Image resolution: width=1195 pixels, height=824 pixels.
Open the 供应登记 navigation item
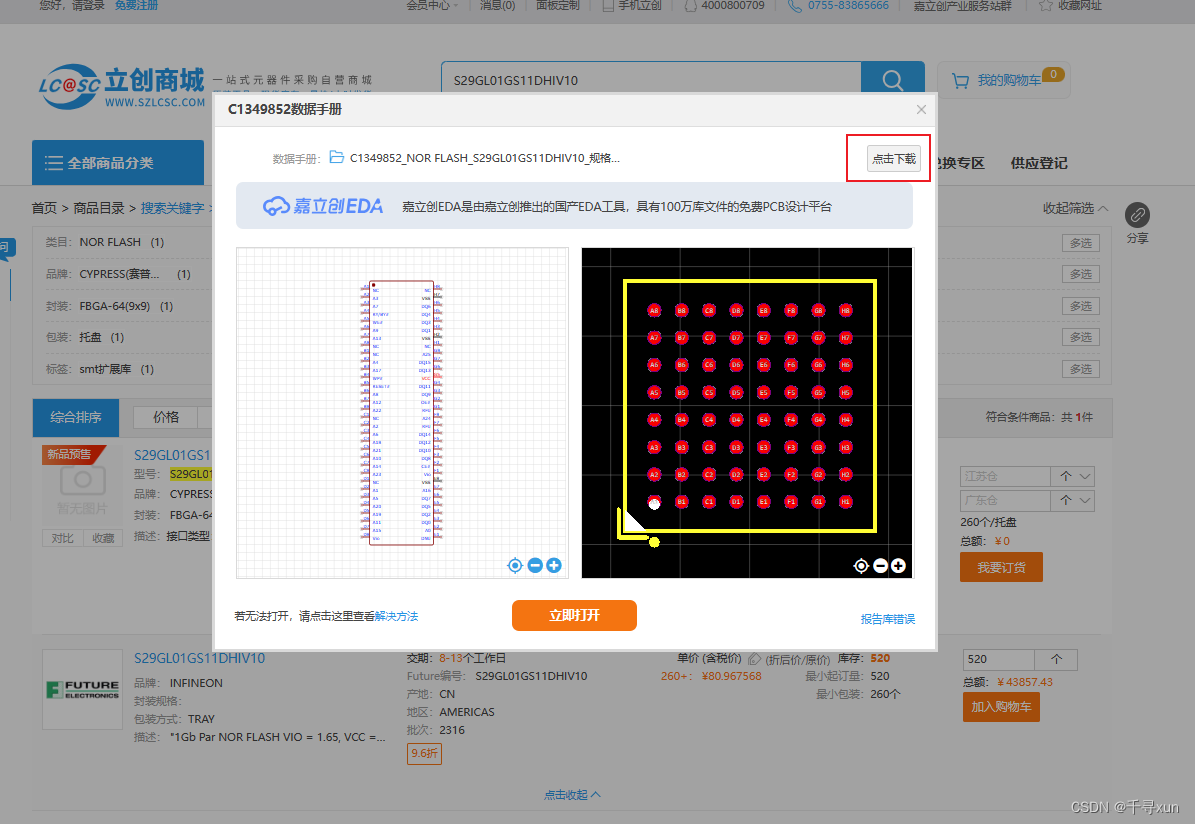click(1039, 163)
